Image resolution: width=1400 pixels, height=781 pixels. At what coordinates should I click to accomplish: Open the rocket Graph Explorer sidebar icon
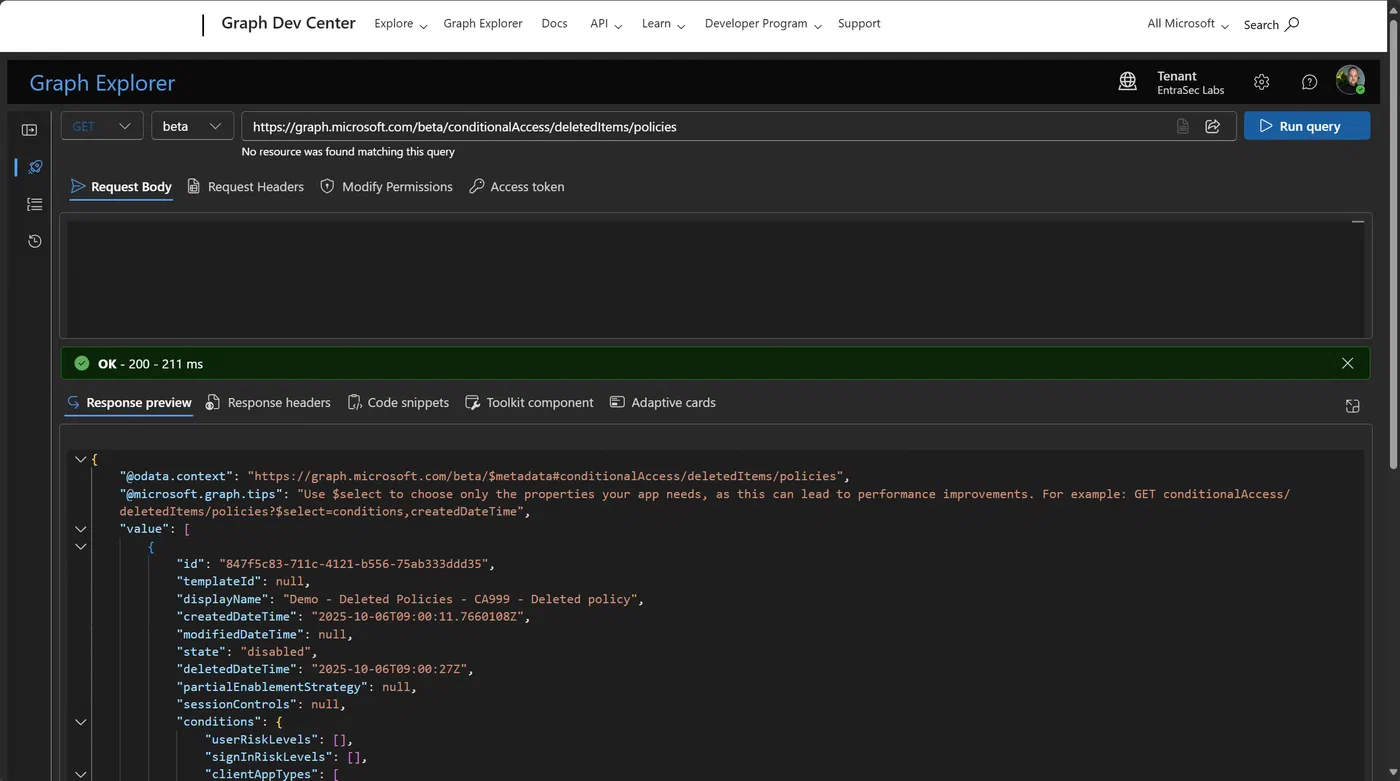click(35, 167)
